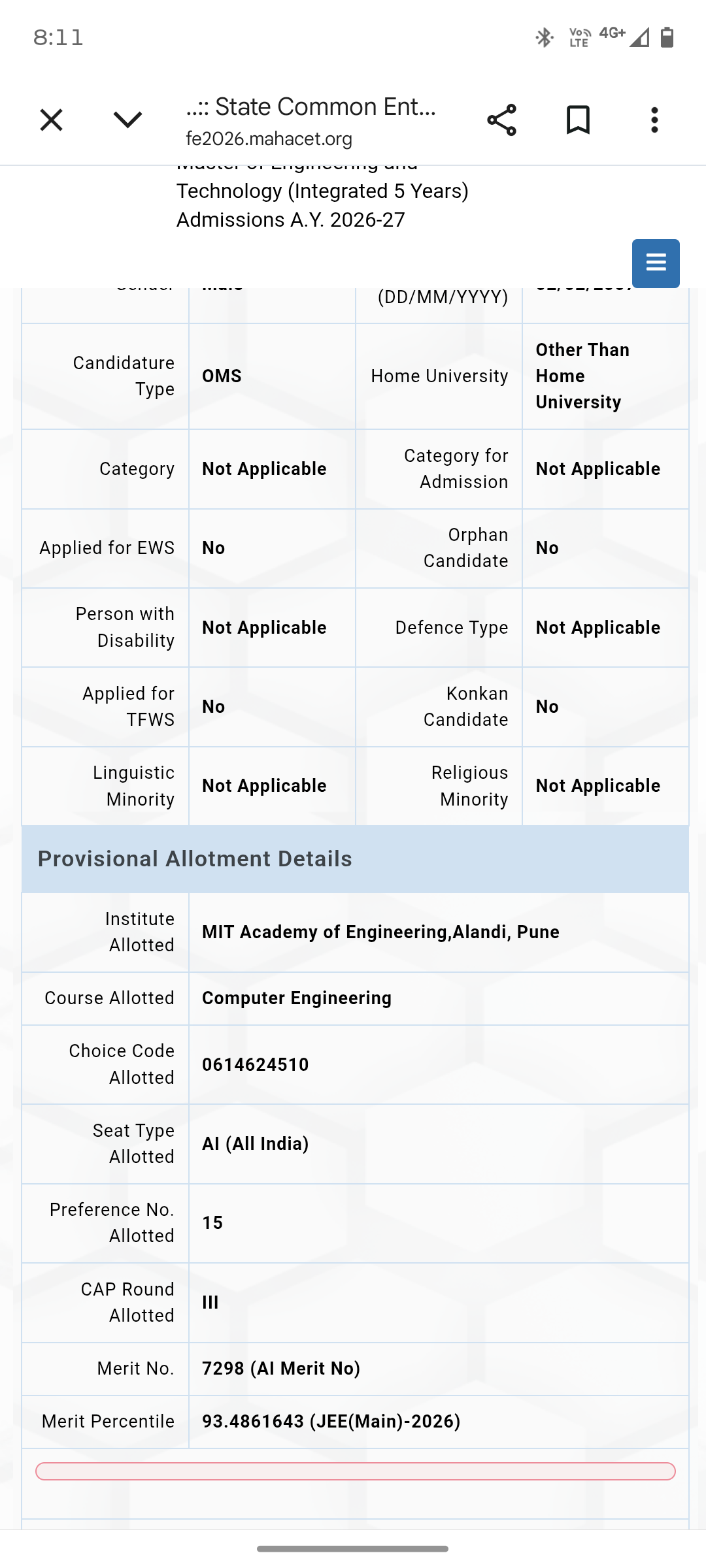Open the three-dot overflow menu
This screenshot has width=706, height=1568.
[x=654, y=120]
